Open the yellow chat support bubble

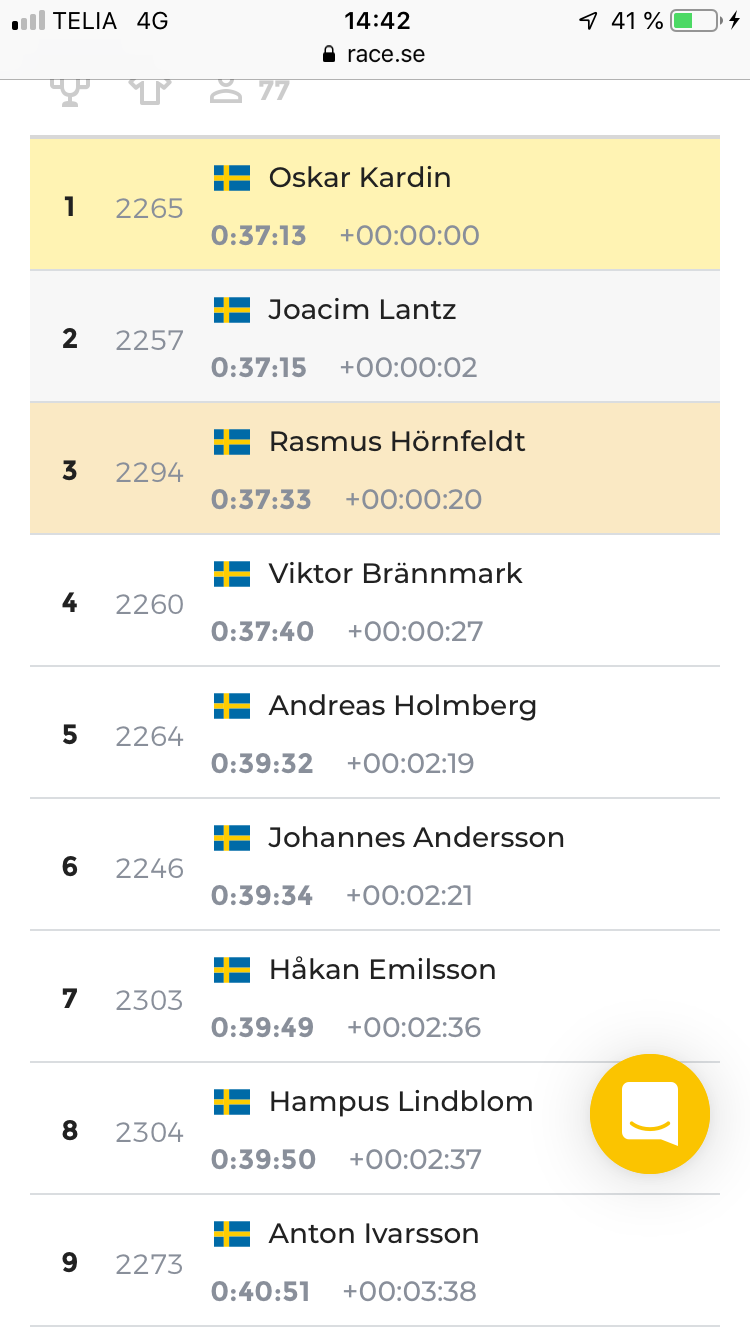tap(650, 1113)
